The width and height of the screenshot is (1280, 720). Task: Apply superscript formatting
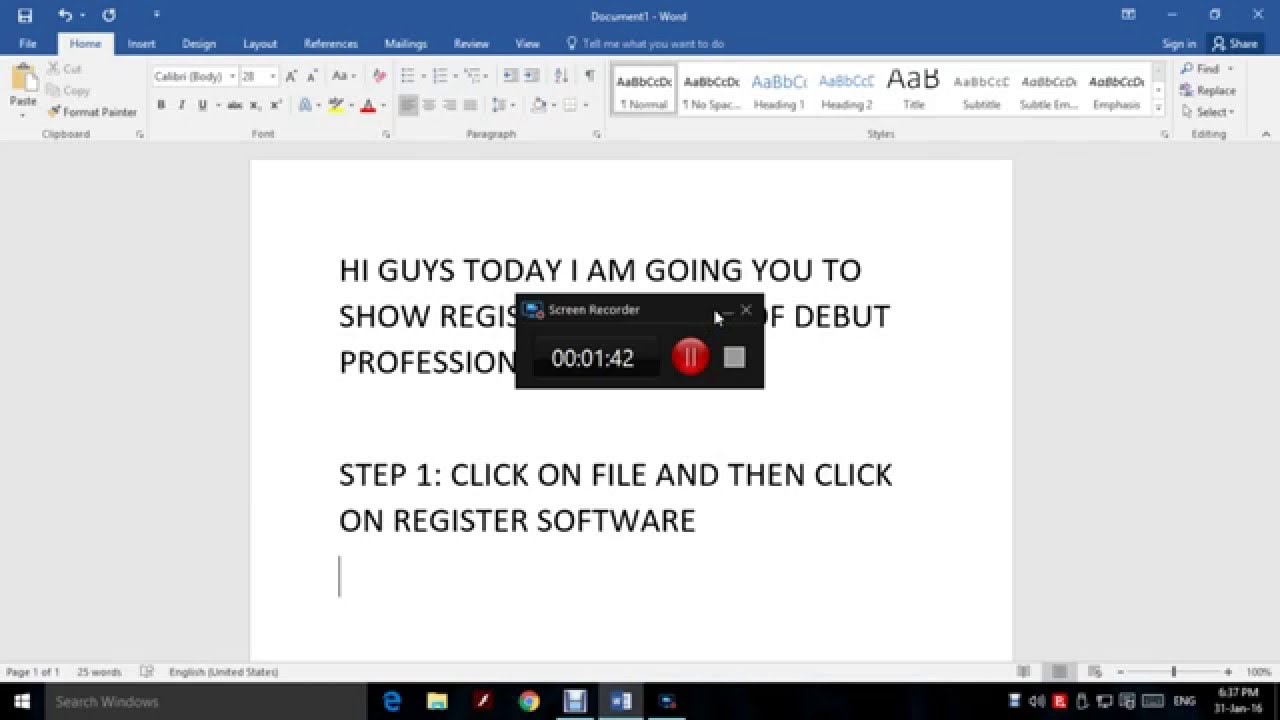[276, 105]
